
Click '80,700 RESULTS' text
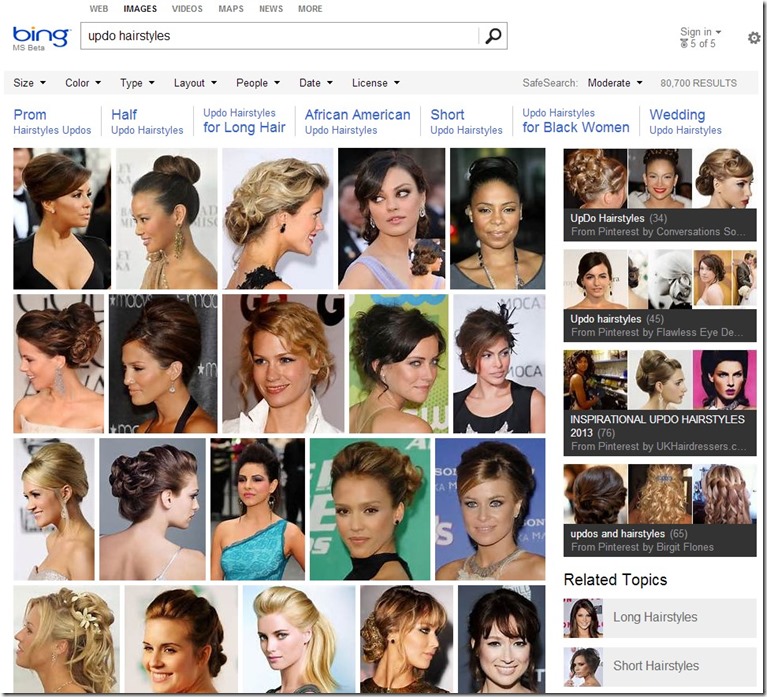click(x=698, y=83)
